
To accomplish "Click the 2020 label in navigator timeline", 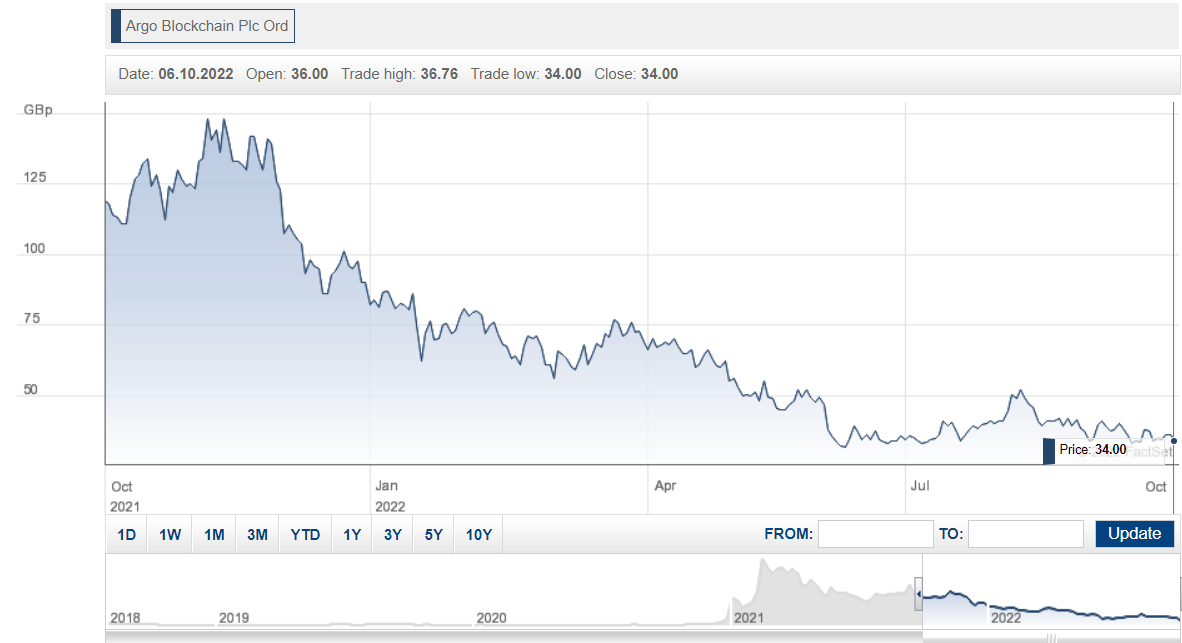I will 491,618.
